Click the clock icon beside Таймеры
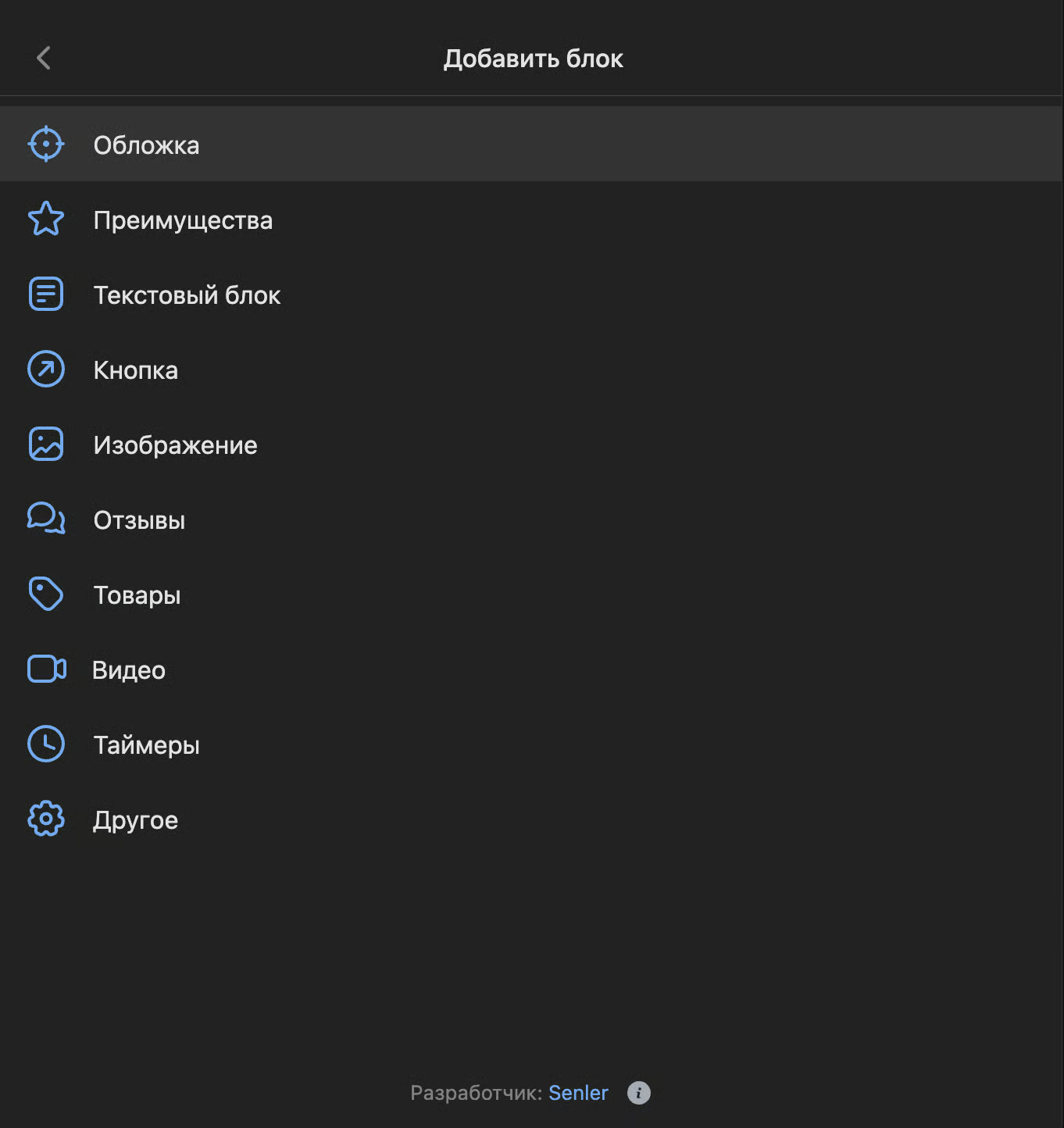1064x1128 pixels. point(46,744)
